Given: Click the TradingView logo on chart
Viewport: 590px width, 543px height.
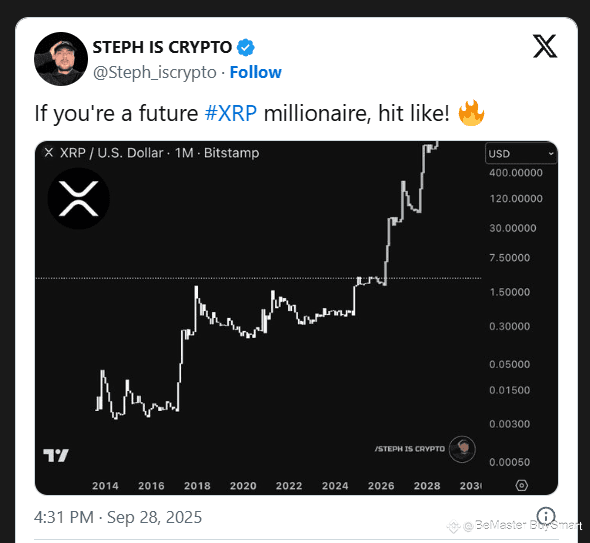Looking at the screenshot, I should pos(56,455).
